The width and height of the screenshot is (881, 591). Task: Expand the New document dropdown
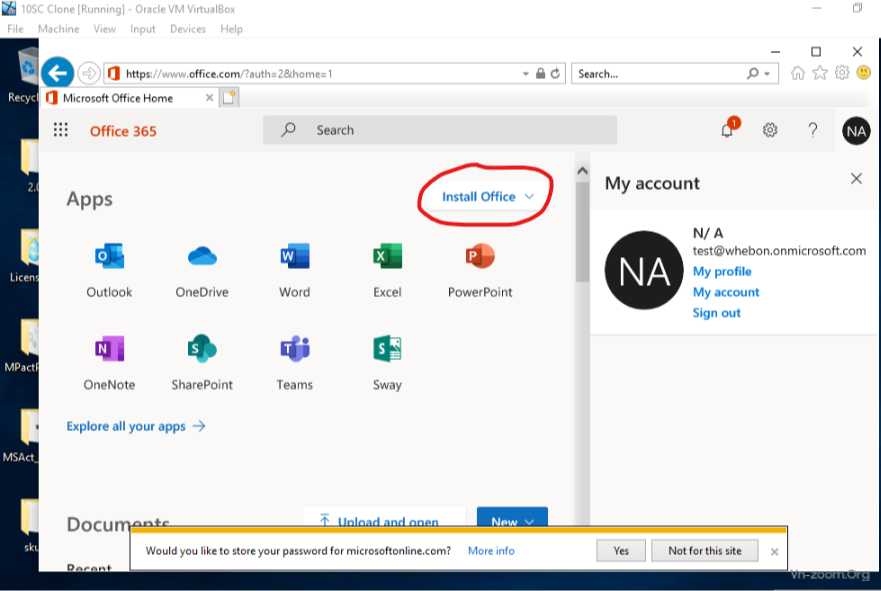pyautogui.click(x=512, y=521)
